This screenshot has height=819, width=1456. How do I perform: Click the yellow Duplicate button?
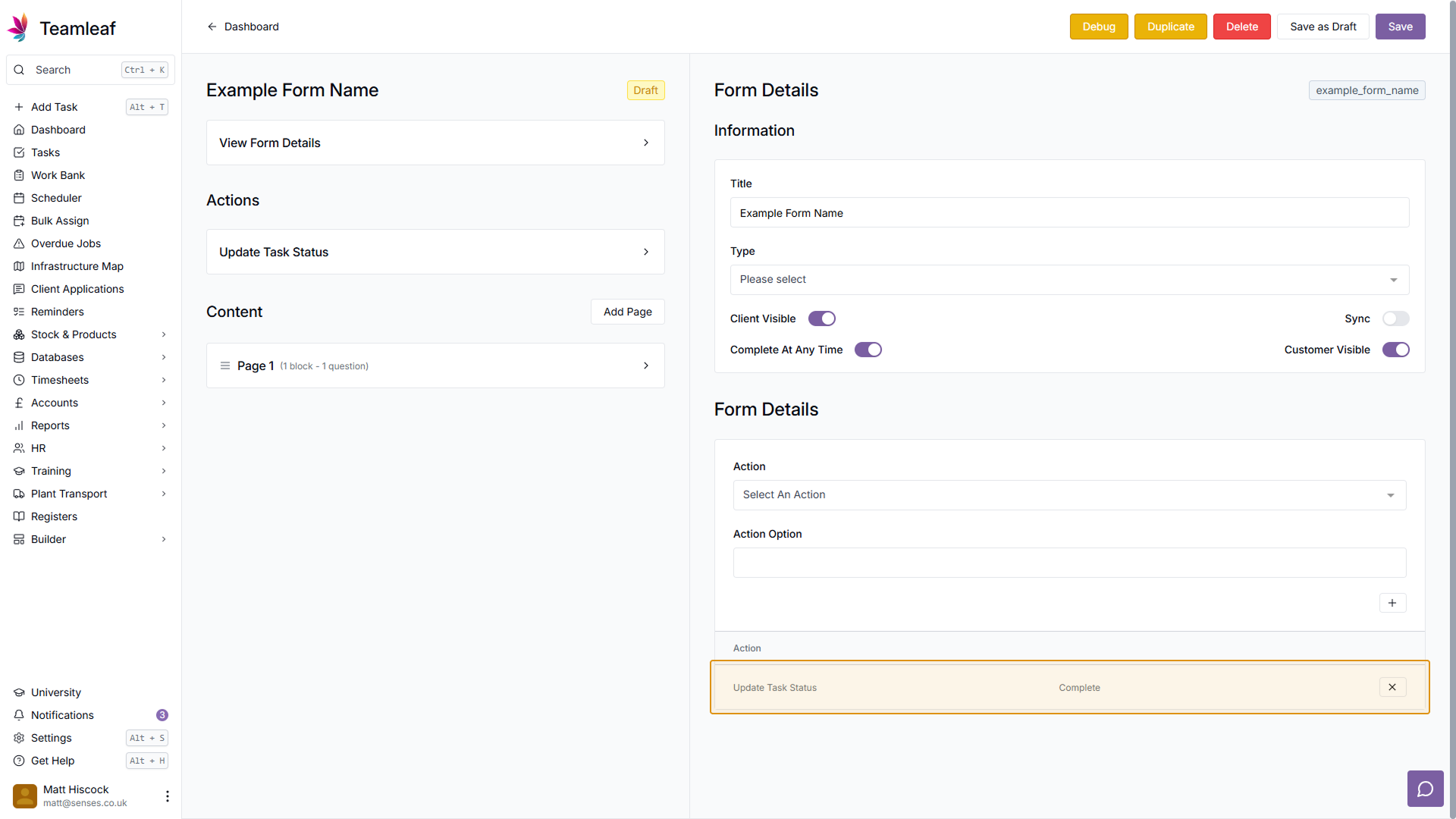coord(1170,27)
